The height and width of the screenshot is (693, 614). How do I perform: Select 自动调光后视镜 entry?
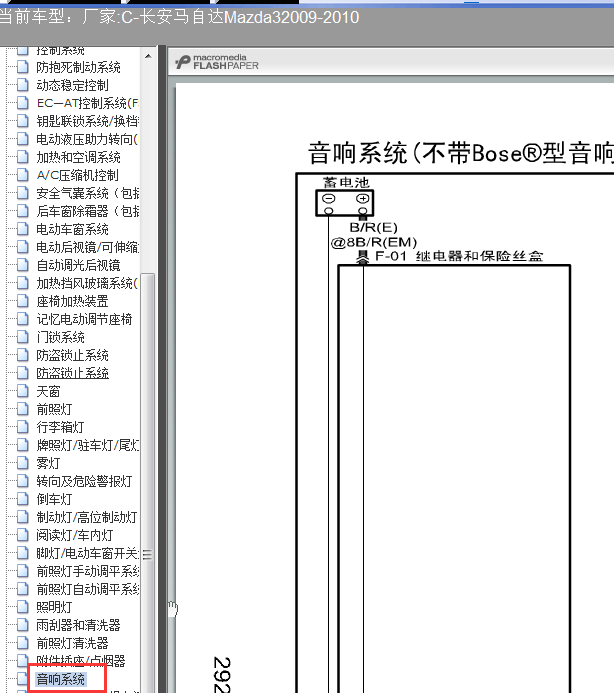(78, 265)
